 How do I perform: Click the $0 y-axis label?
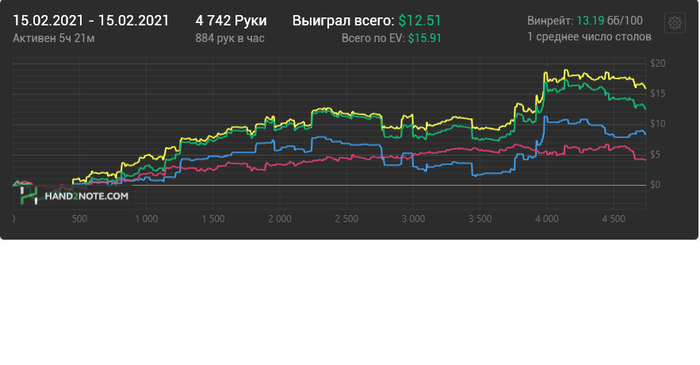pos(655,185)
